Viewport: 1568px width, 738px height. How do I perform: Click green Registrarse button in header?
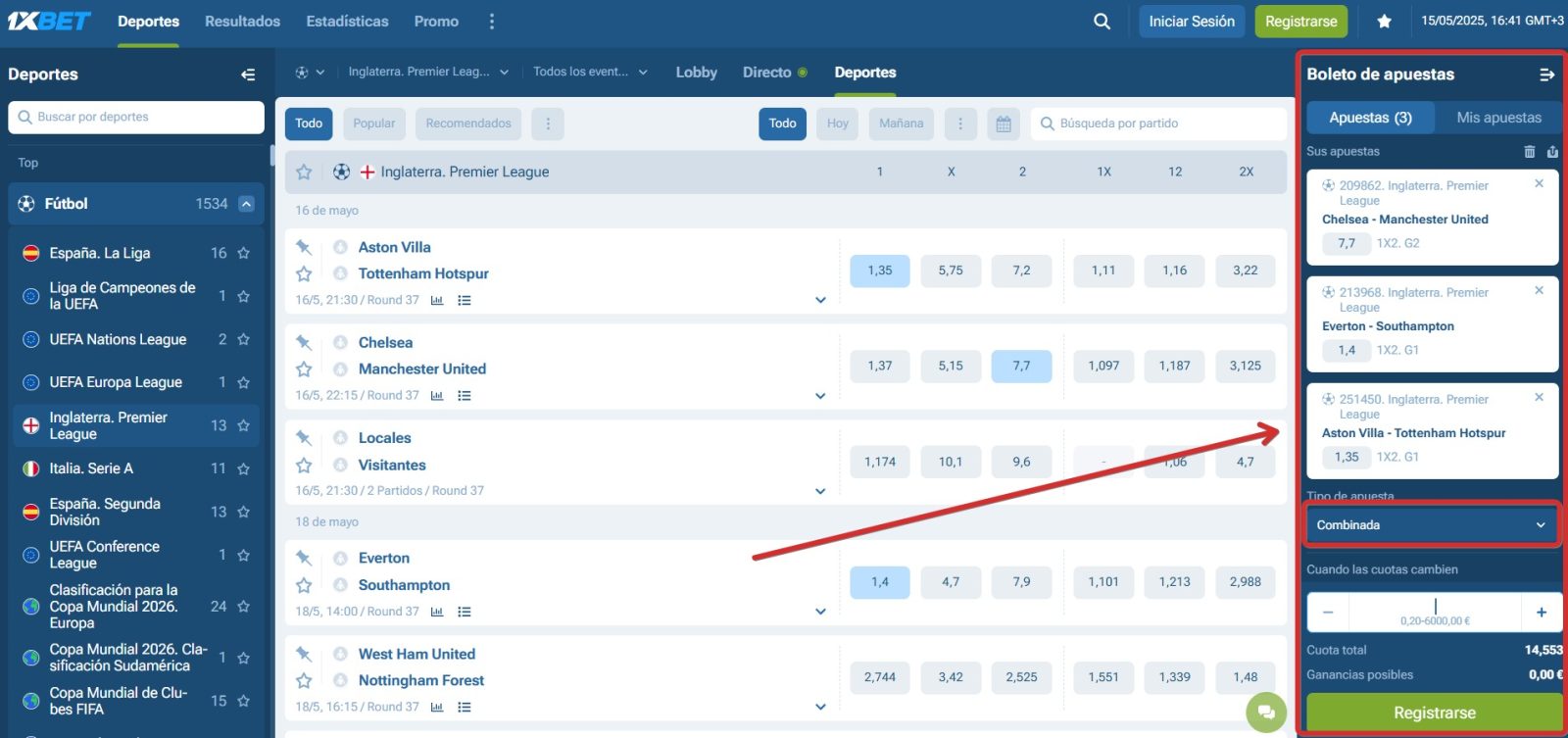pos(1301,21)
